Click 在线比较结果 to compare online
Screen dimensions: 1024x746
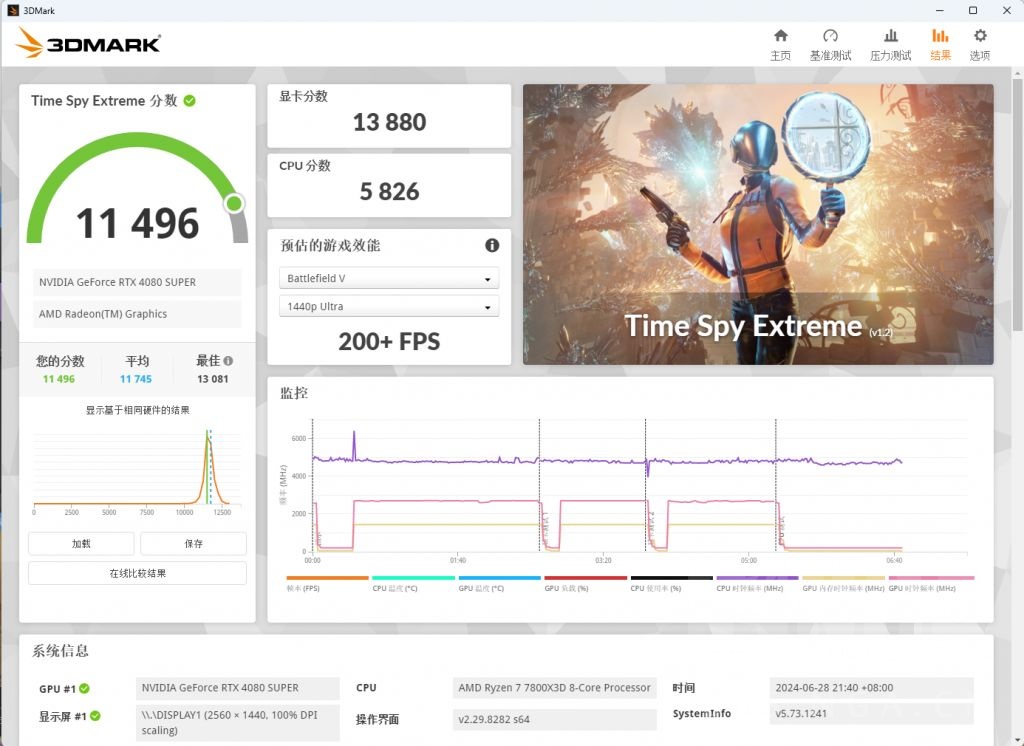(136, 572)
